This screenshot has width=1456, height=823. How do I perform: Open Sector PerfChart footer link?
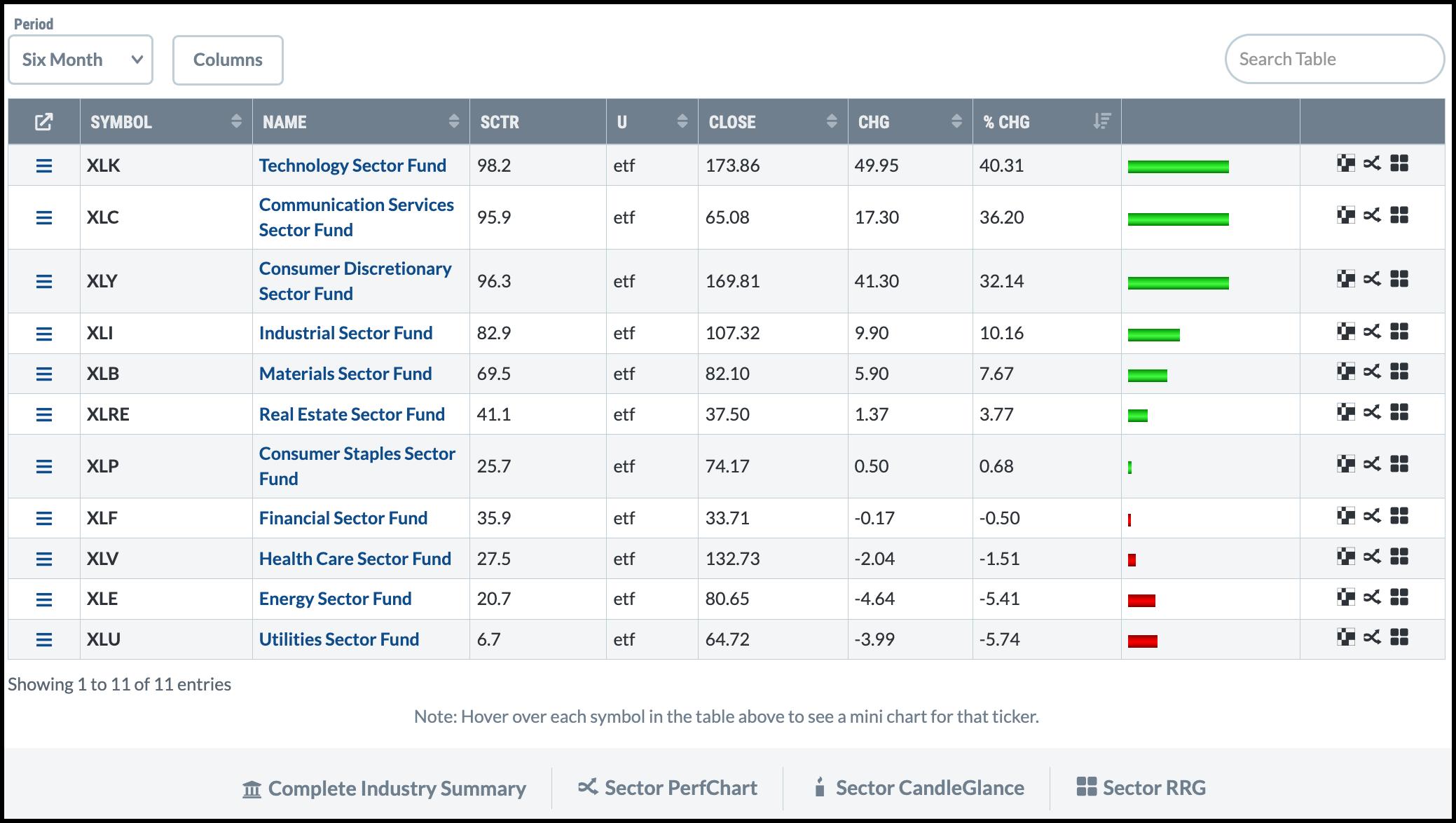point(667,788)
